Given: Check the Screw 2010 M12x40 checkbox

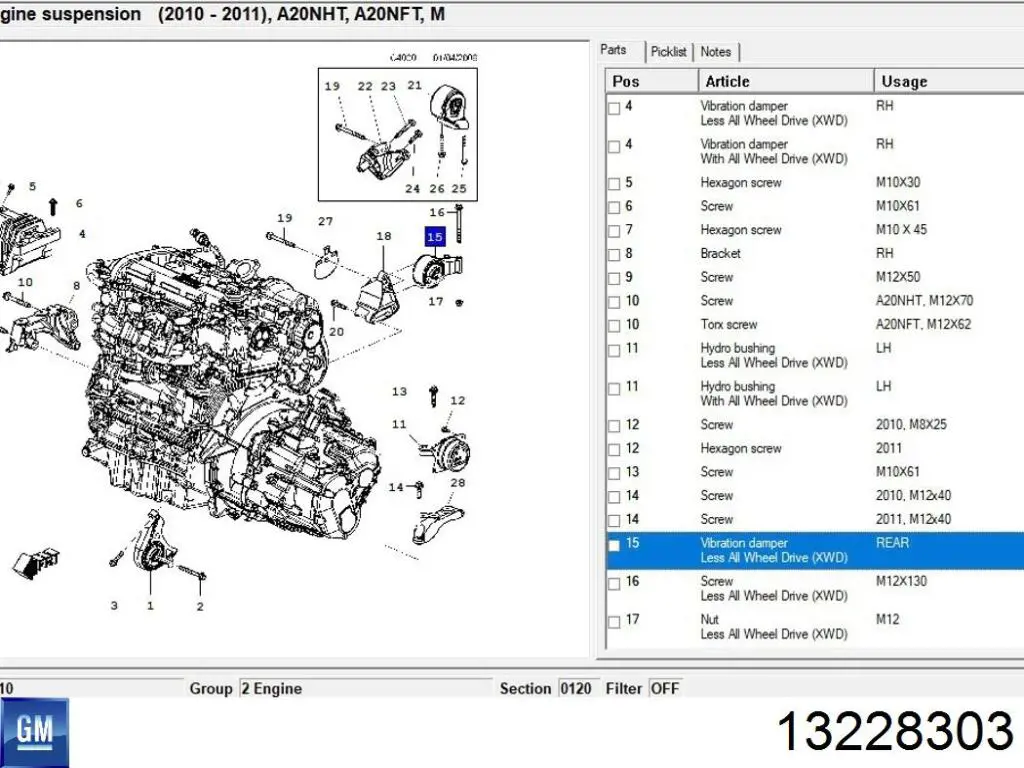Looking at the screenshot, I should point(614,497).
